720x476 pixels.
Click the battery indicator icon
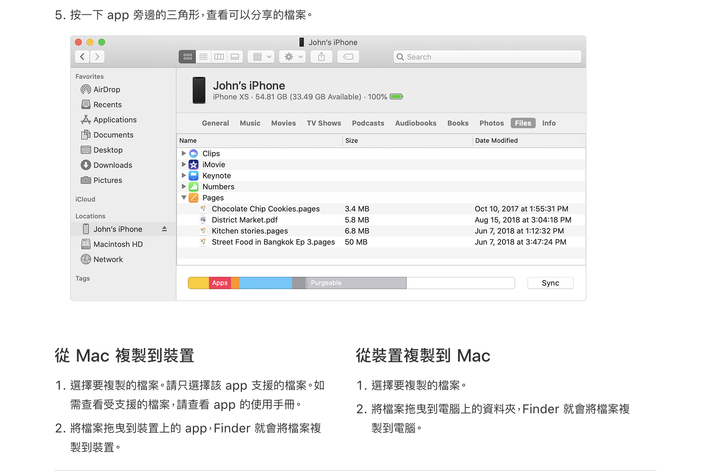pos(396,97)
